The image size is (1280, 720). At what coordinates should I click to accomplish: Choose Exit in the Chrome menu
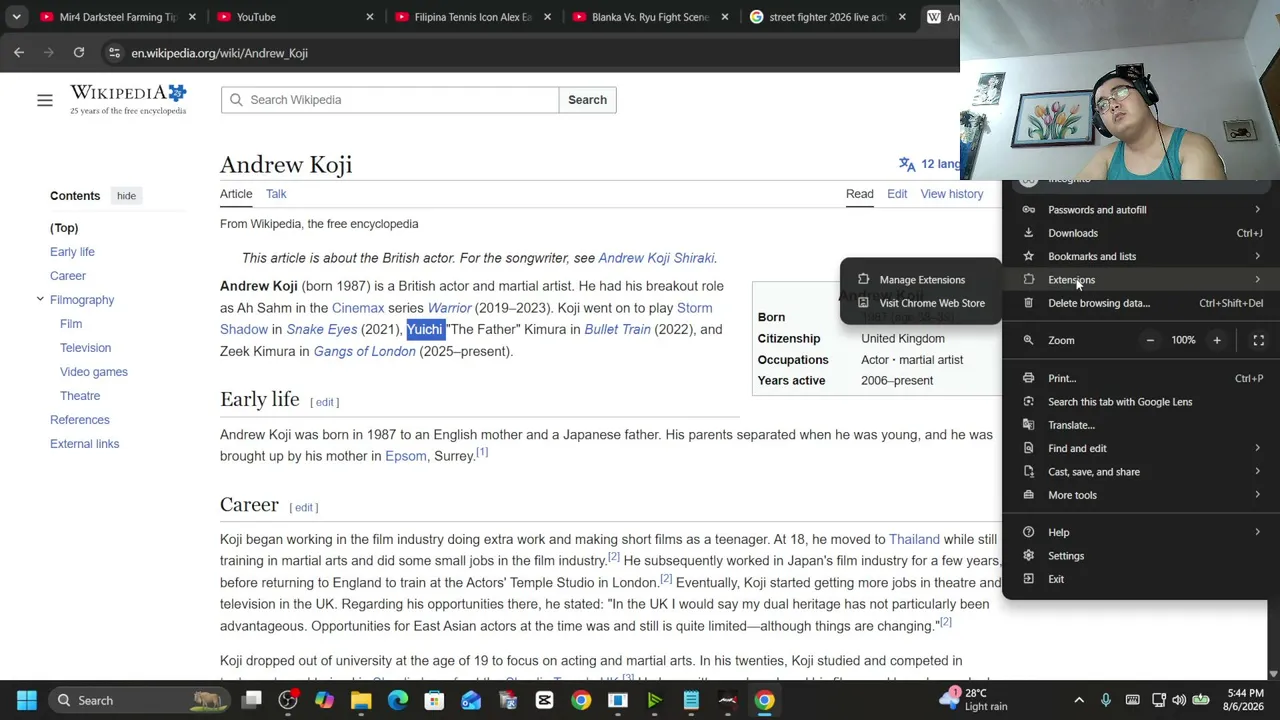click(x=1140, y=579)
